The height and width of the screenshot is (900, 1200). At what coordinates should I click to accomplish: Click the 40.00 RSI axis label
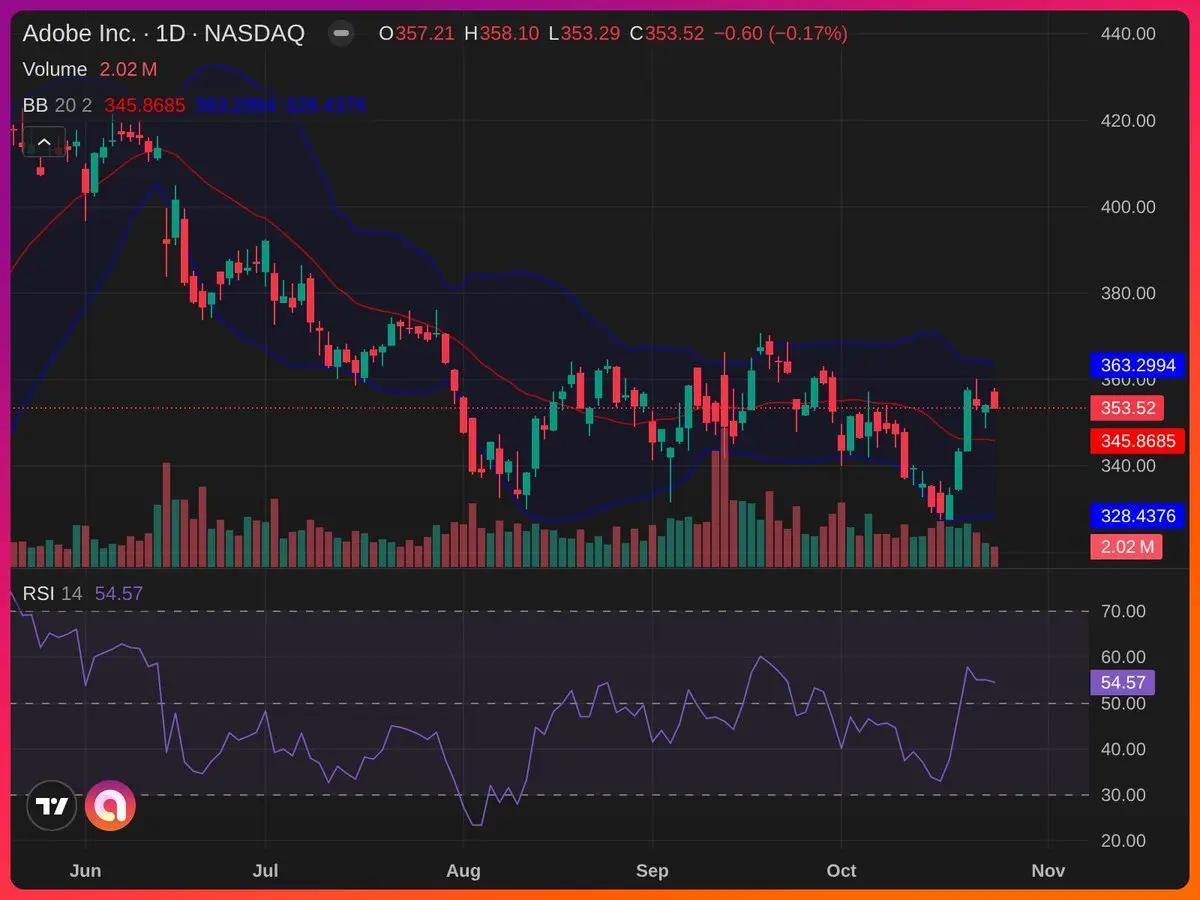click(x=1122, y=749)
